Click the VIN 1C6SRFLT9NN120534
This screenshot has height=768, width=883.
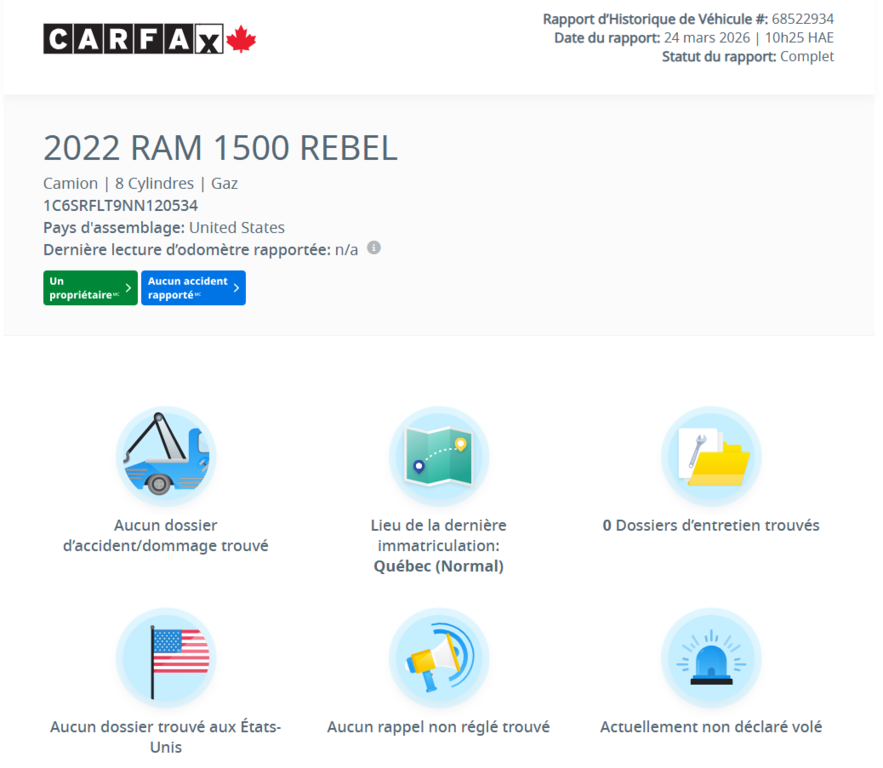[120, 205]
